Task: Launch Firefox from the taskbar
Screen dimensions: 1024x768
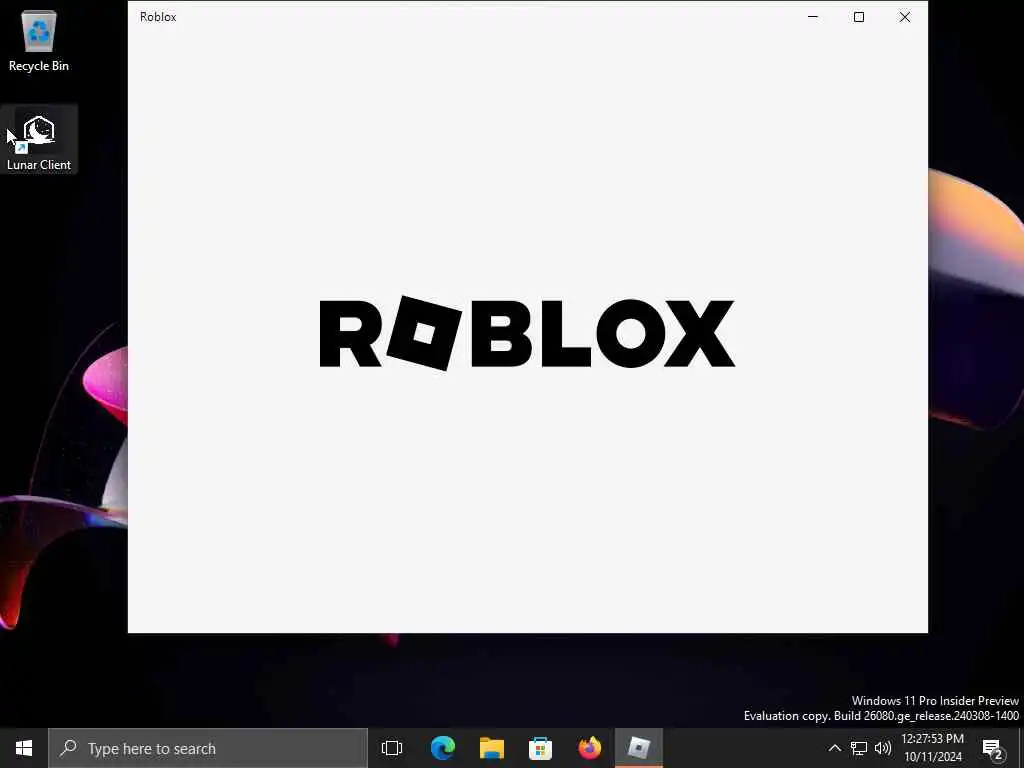Action: (590, 748)
